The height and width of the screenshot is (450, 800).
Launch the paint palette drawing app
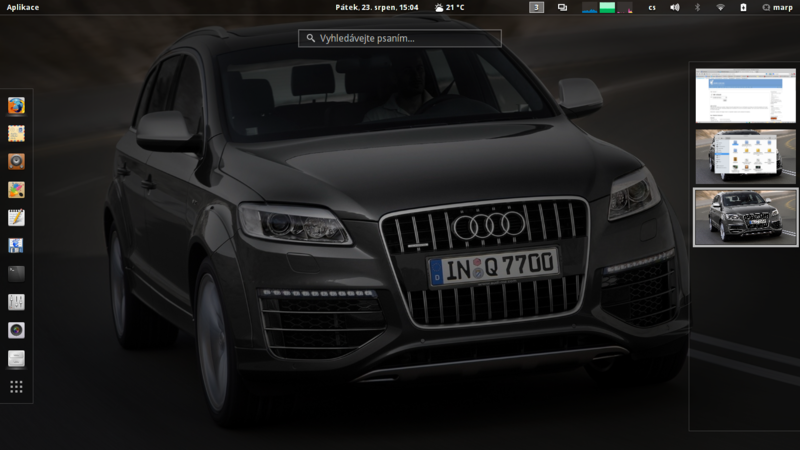point(16,190)
